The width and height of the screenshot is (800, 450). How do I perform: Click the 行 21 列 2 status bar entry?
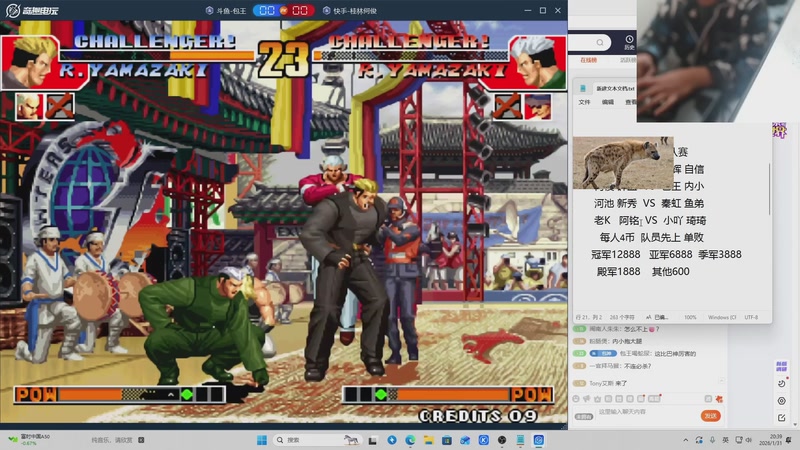pyautogui.click(x=589, y=317)
